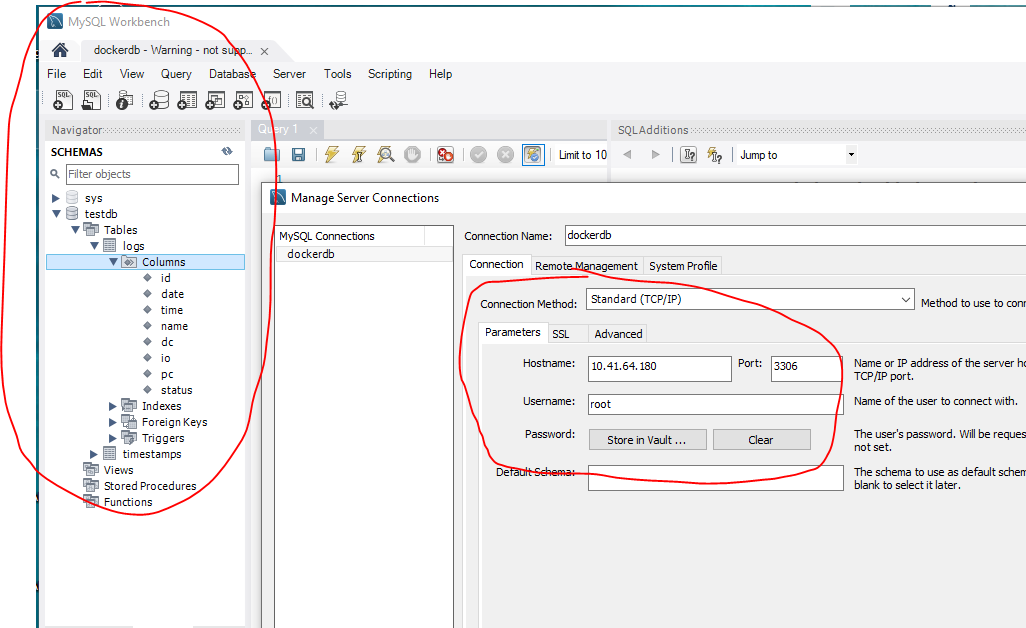Select the status column in the tree
Screen dimensions: 1026x628
pyautogui.click(x=177, y=390)
